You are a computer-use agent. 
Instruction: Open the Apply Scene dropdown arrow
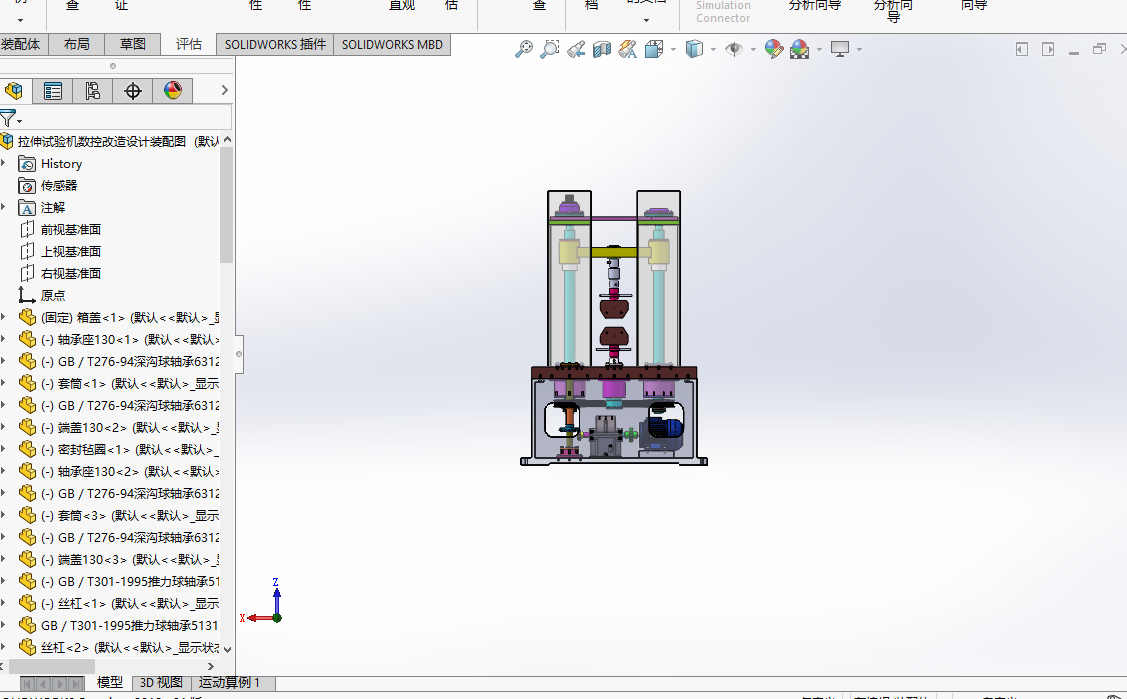[819, 50]
